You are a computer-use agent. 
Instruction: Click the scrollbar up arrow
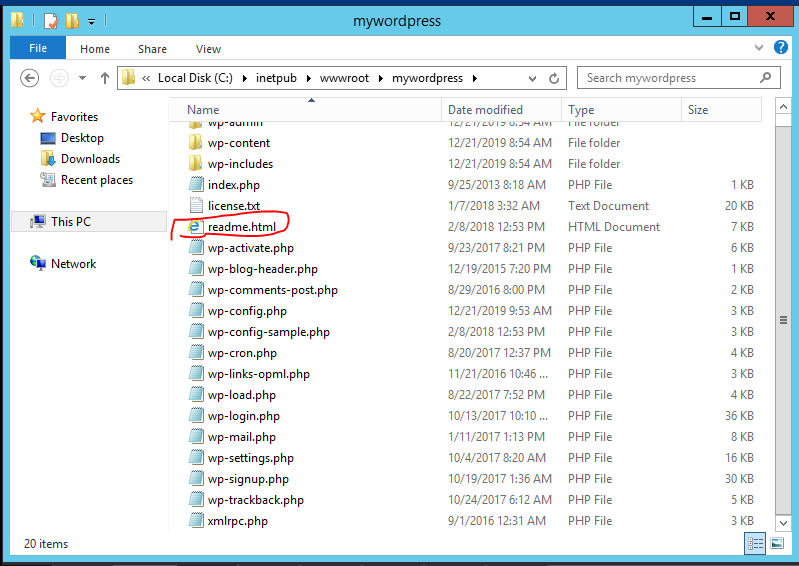tap(783, 106)
